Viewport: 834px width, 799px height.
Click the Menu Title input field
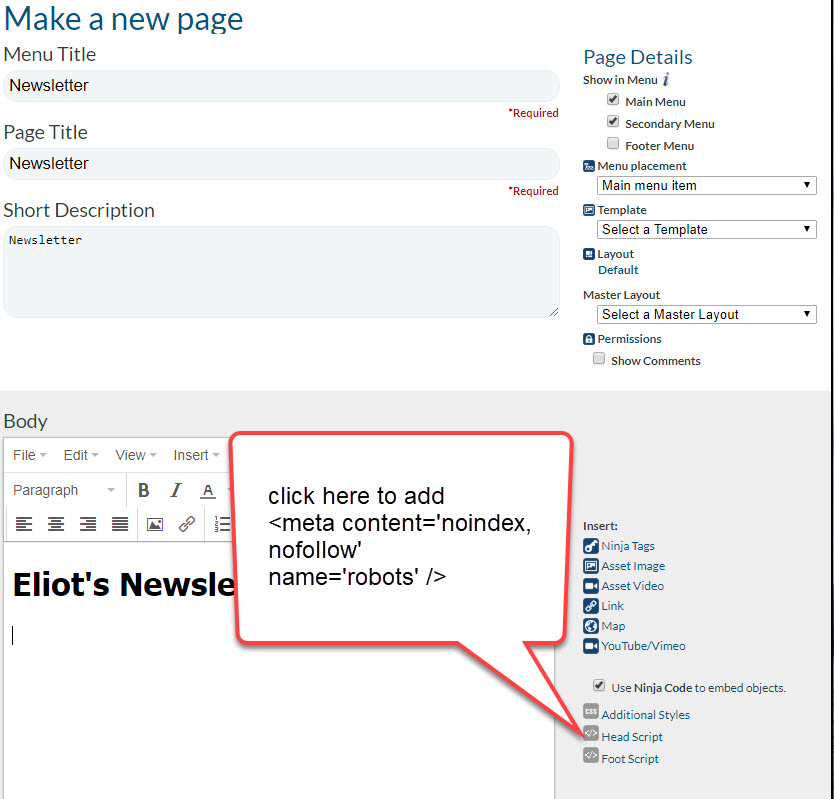[x=281, y=86]
